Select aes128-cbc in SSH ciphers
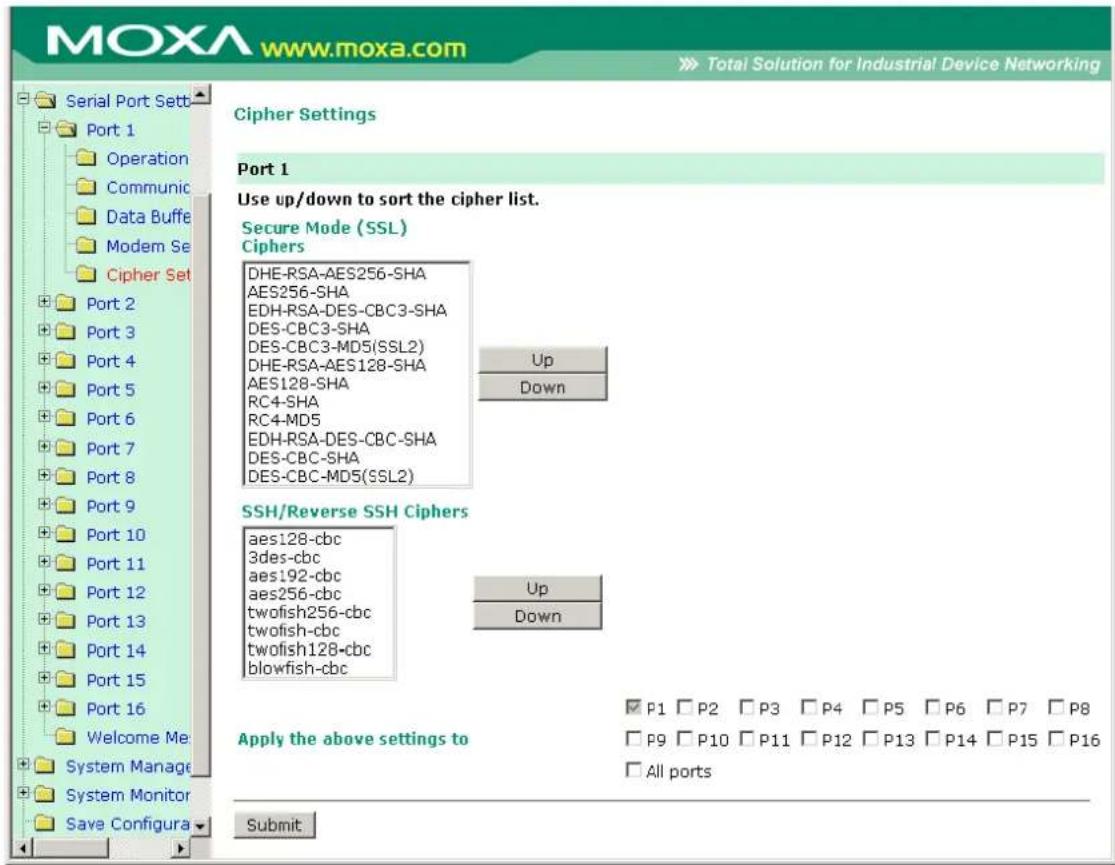This screenshot has width=1115, height=865. (294, 539)
